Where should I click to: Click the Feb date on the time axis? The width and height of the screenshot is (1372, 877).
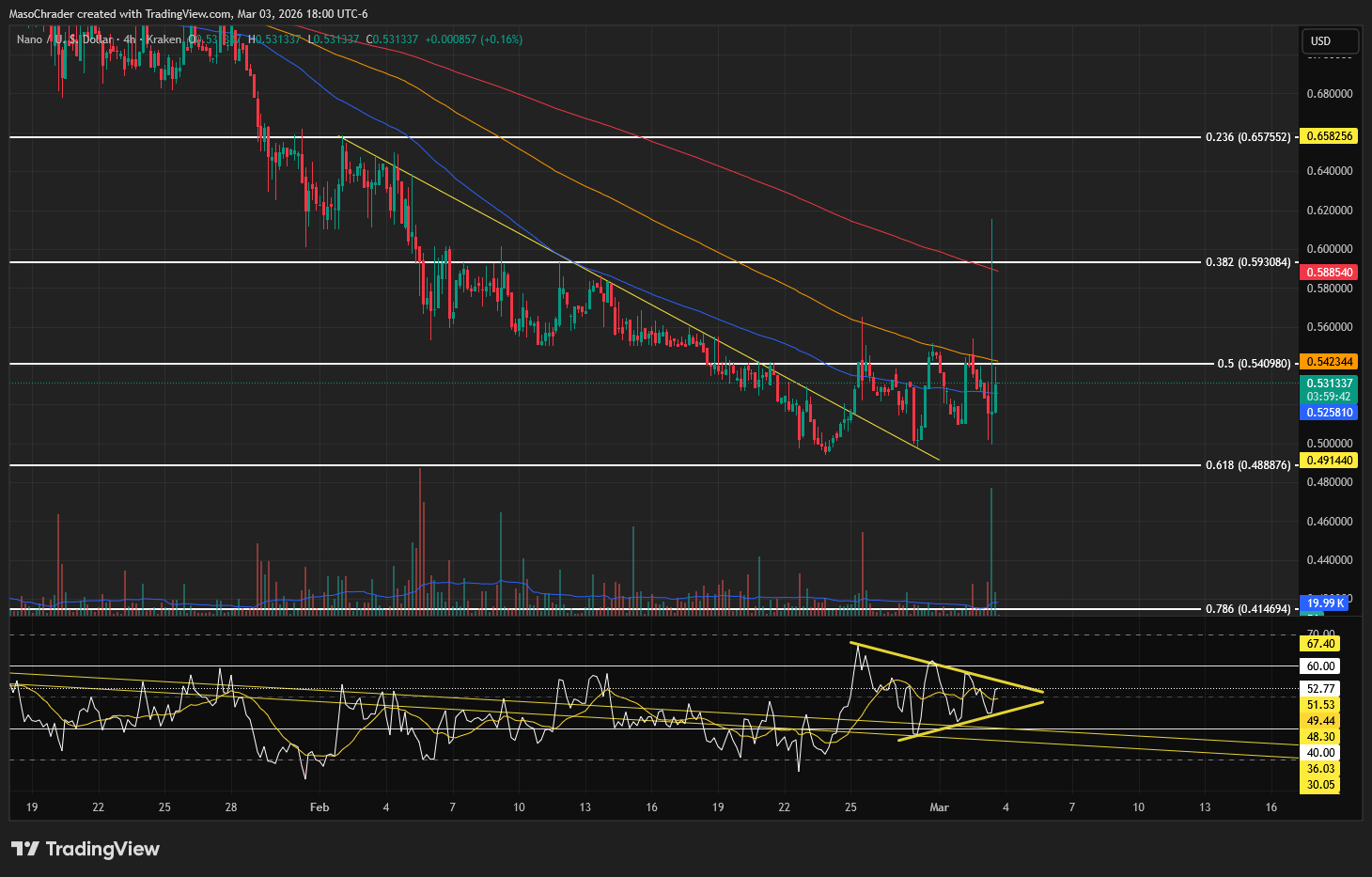(x=320, y=807)
